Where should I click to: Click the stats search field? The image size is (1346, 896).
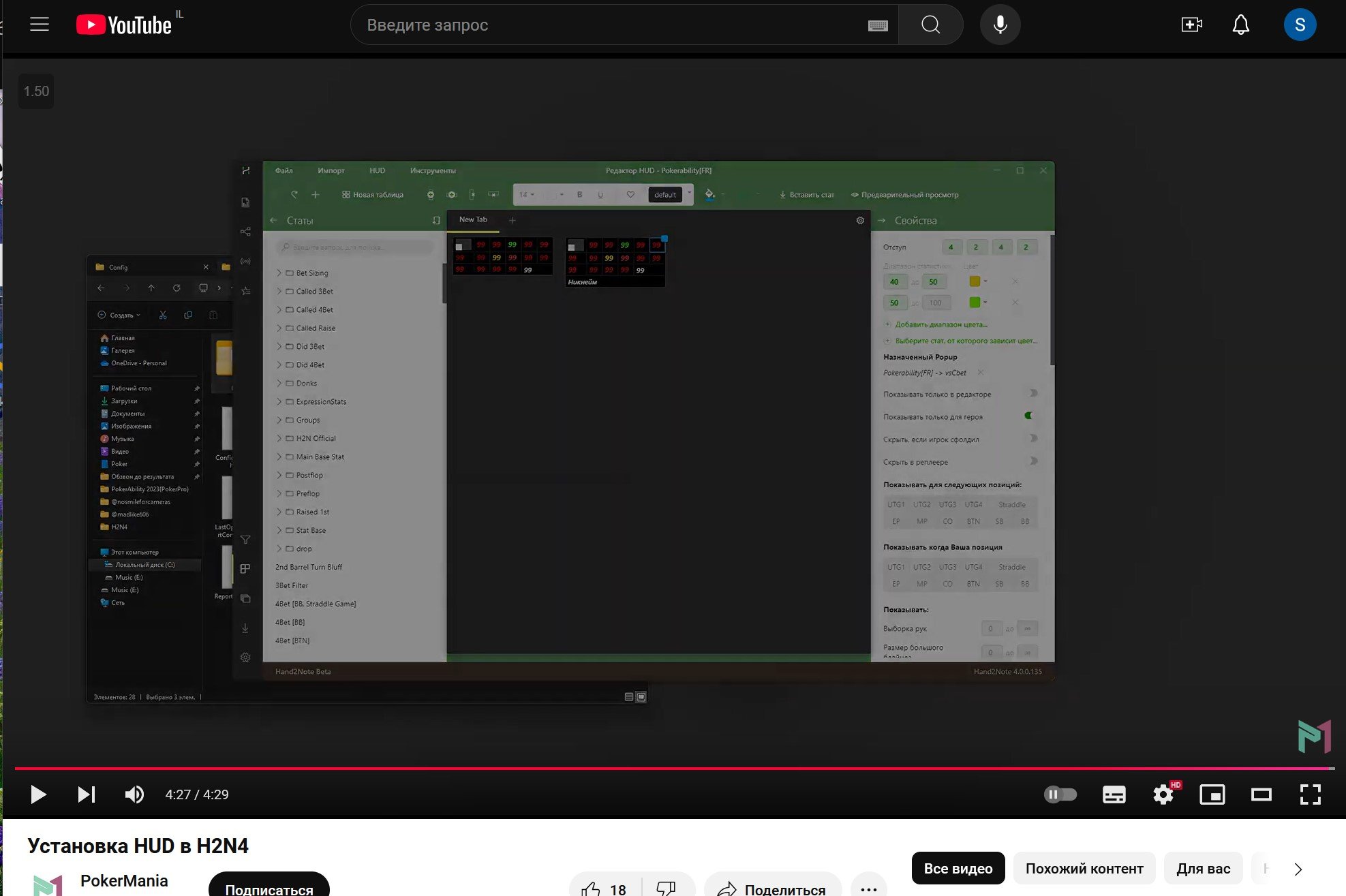pyautogui.click(x=355, y=247)
